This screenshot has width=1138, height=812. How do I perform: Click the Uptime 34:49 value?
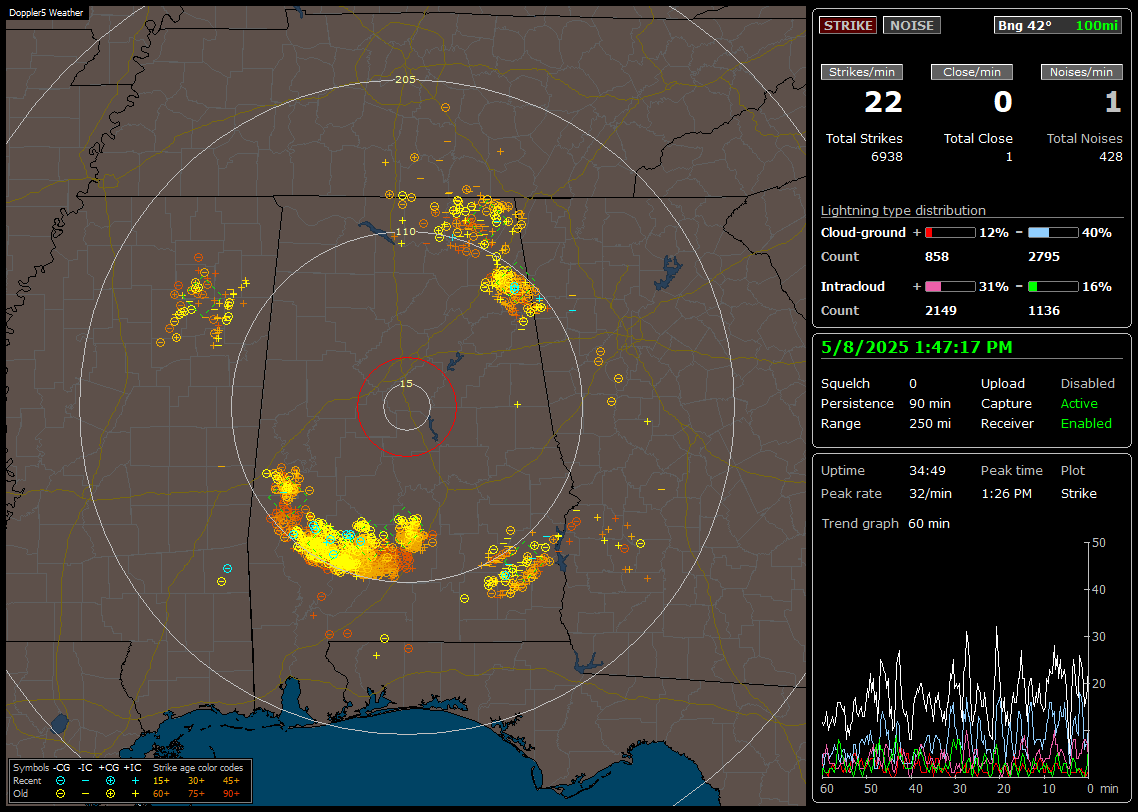928,471
